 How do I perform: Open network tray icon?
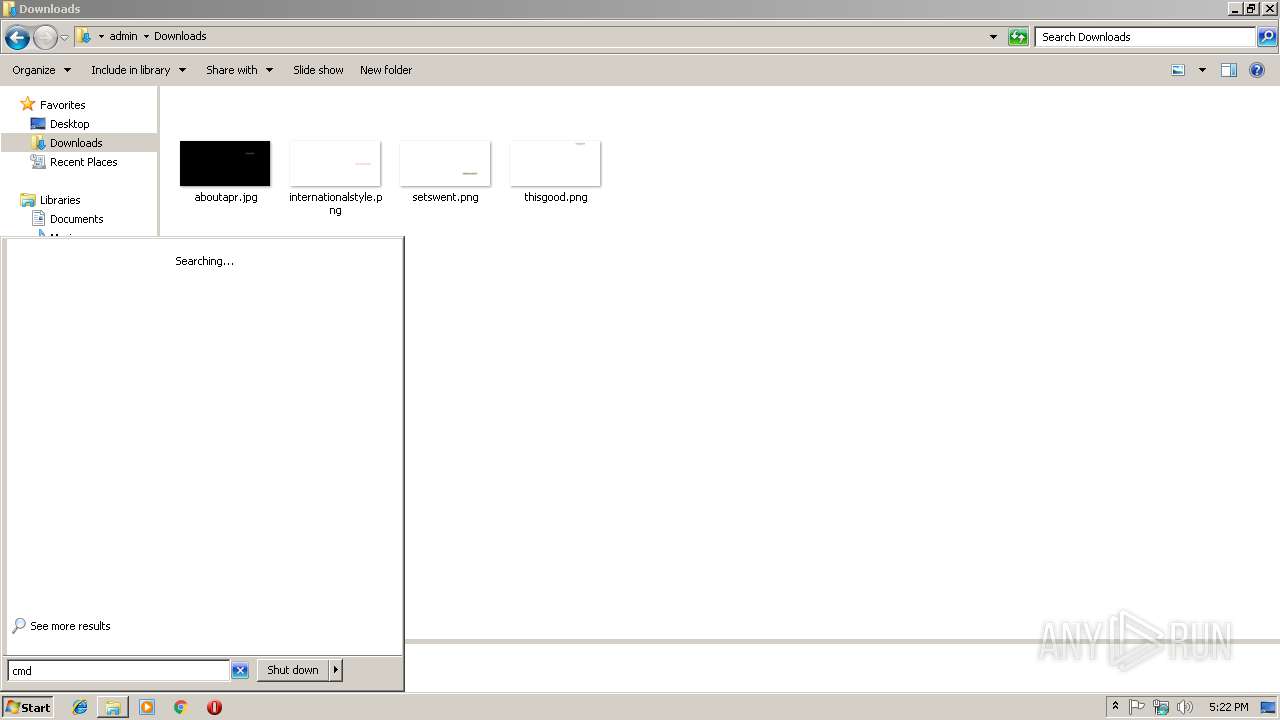1161,707
